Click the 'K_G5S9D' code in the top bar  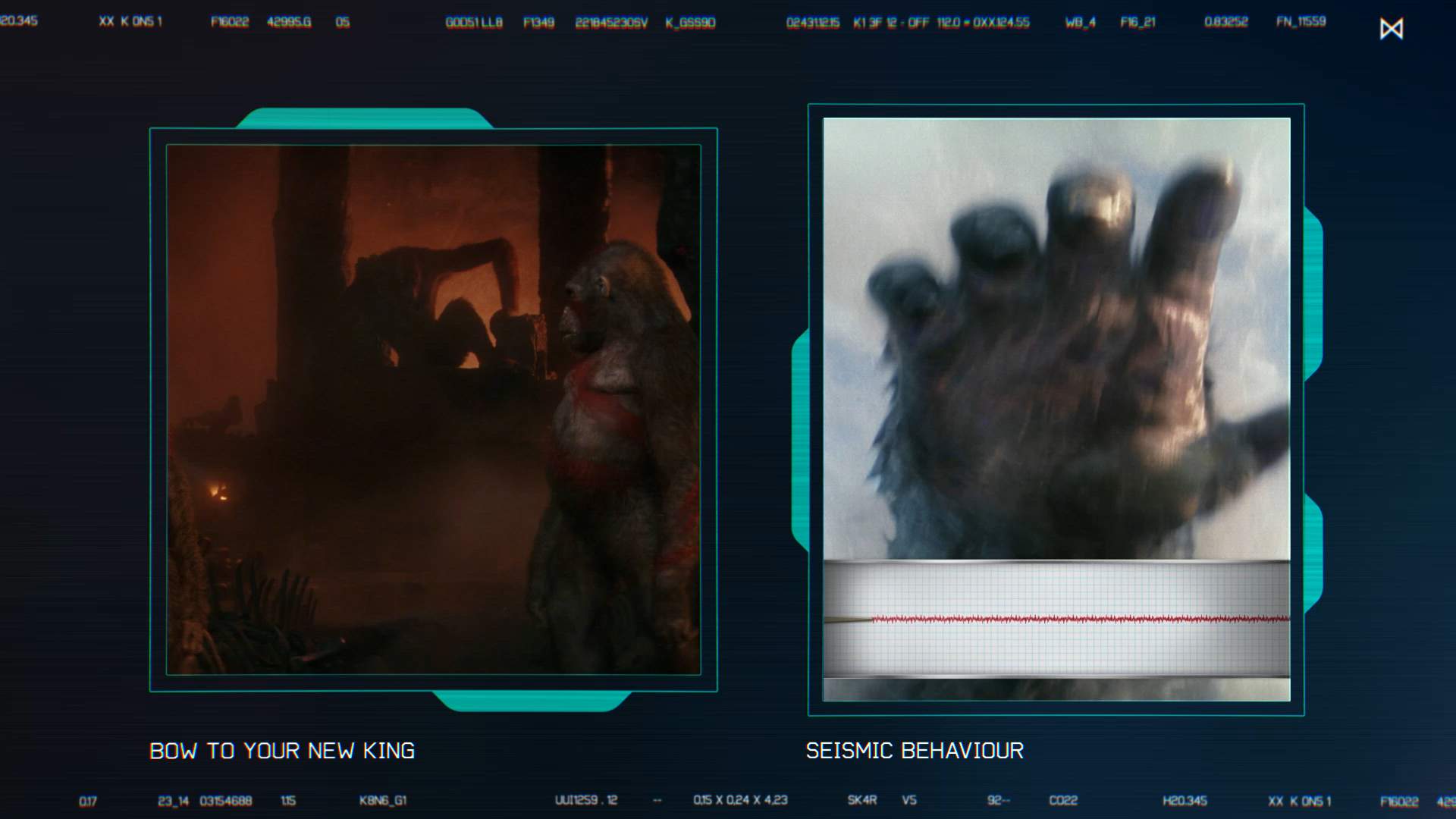point(690,23)
